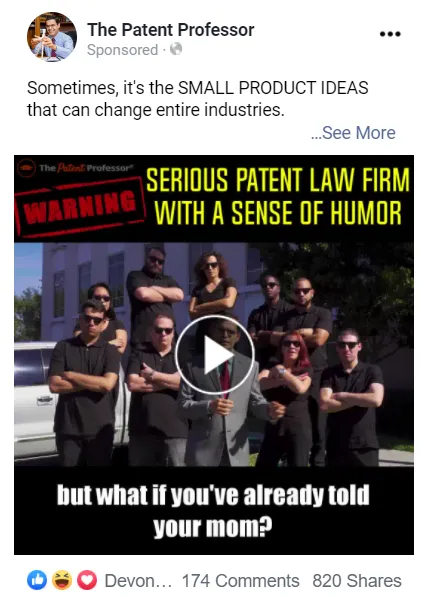Viewport: 433px width, 599px height.
Task: Open the Devon... reactions list
Action: 138,581
